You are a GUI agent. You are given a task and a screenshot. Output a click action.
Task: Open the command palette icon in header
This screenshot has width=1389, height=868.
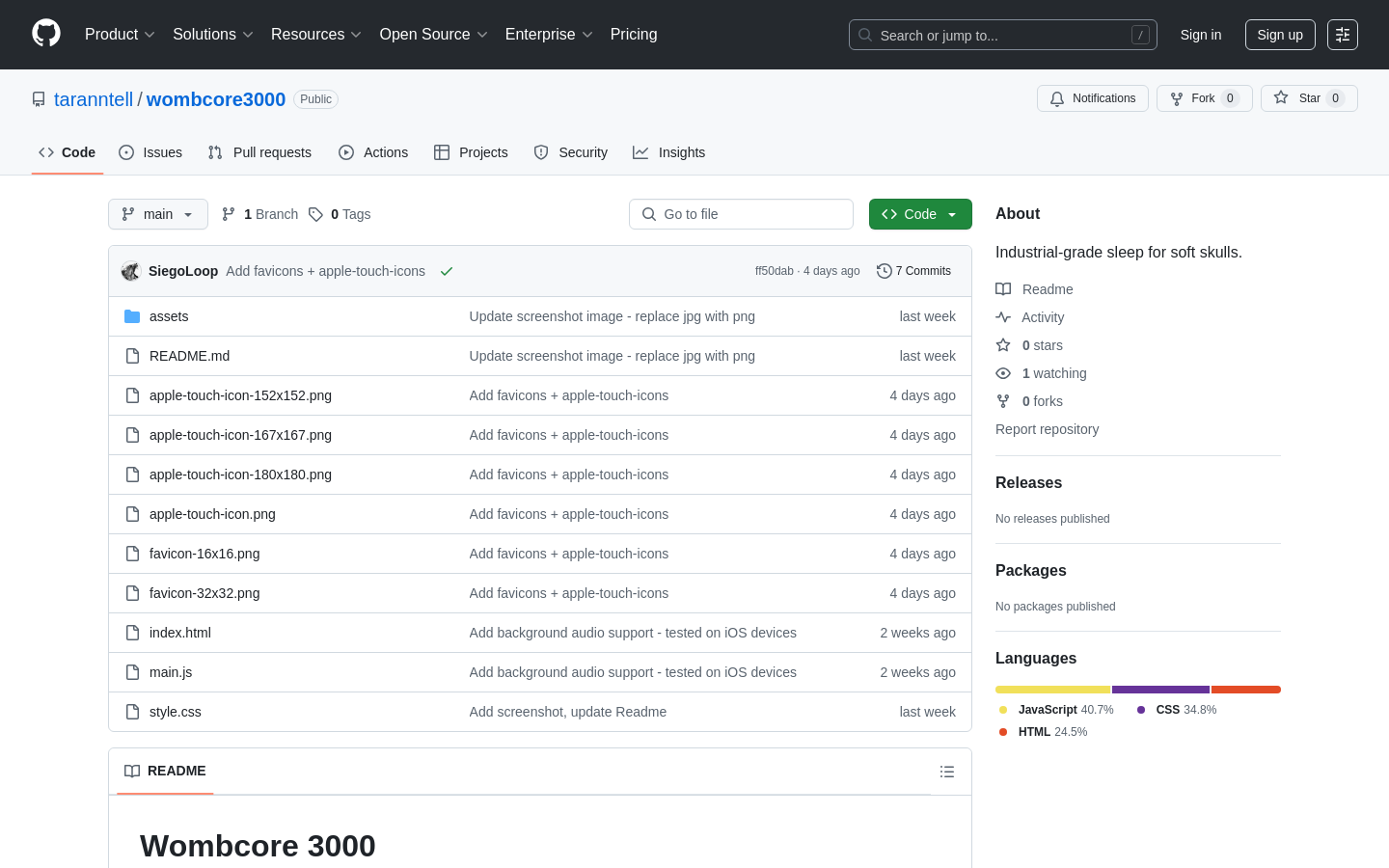point(1343,35)
